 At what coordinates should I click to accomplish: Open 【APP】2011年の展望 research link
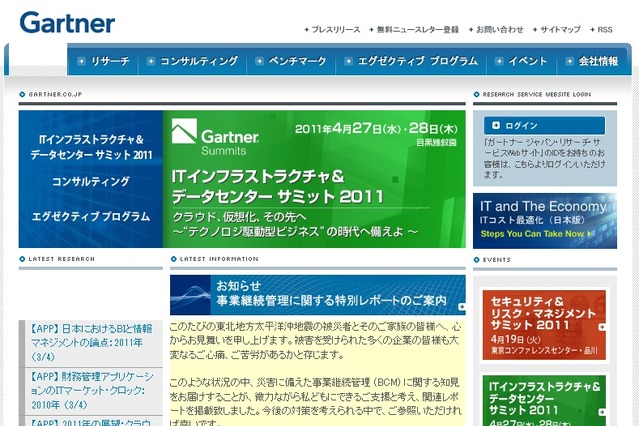pos(90,422)
